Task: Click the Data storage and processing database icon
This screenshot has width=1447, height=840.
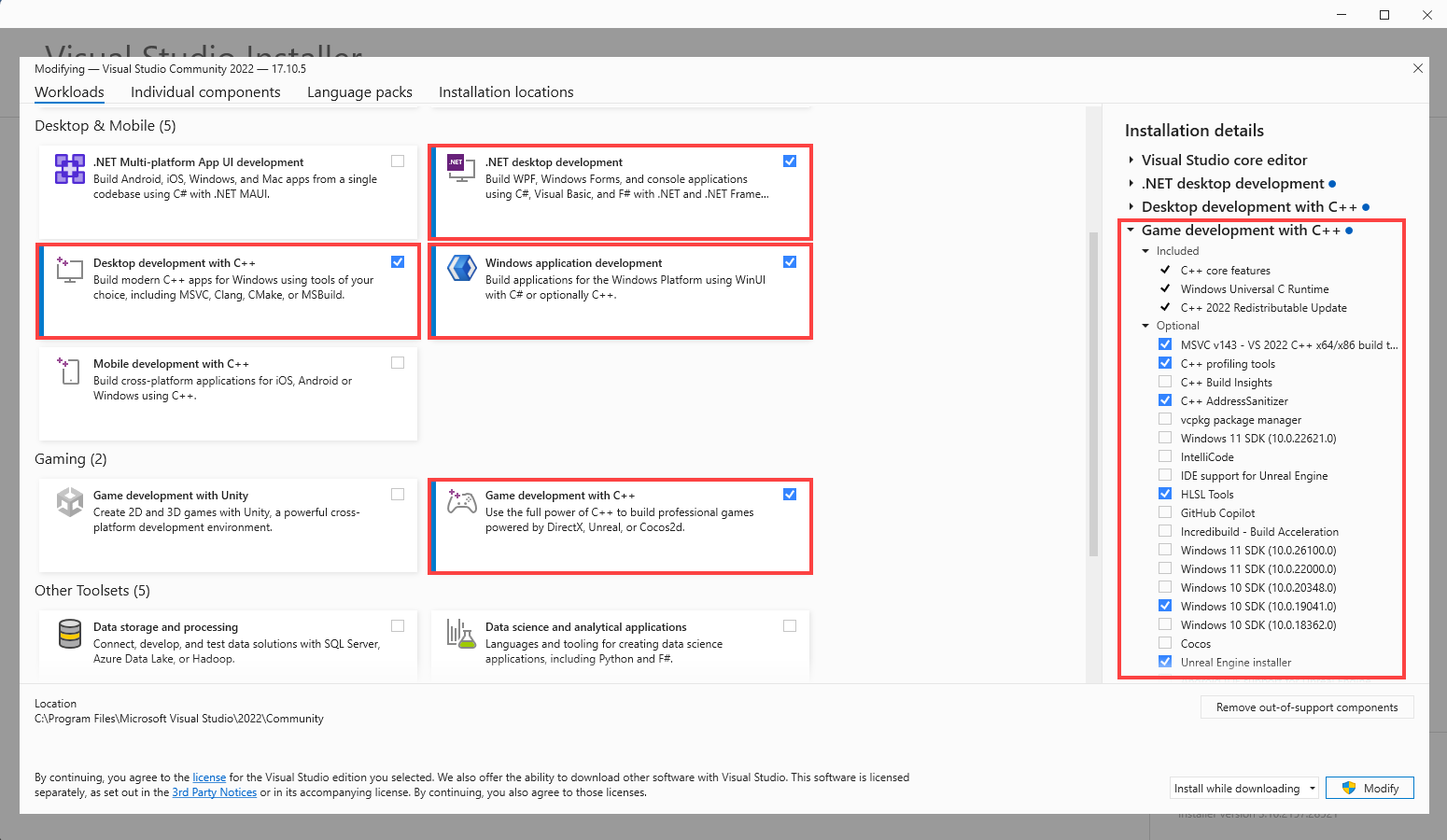Action: tap(70, 634)
